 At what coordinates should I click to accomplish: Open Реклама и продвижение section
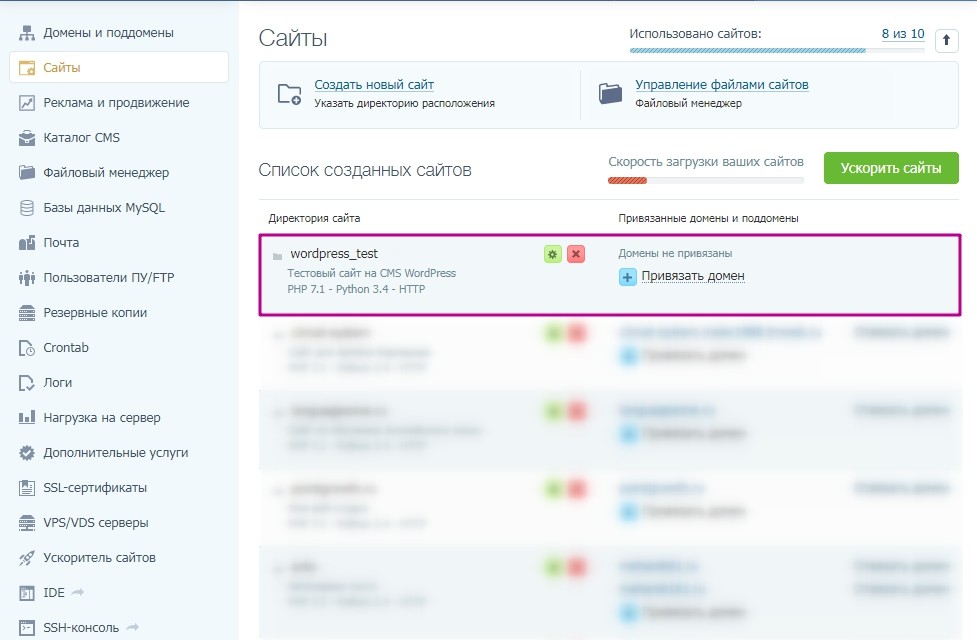[118, 103]
